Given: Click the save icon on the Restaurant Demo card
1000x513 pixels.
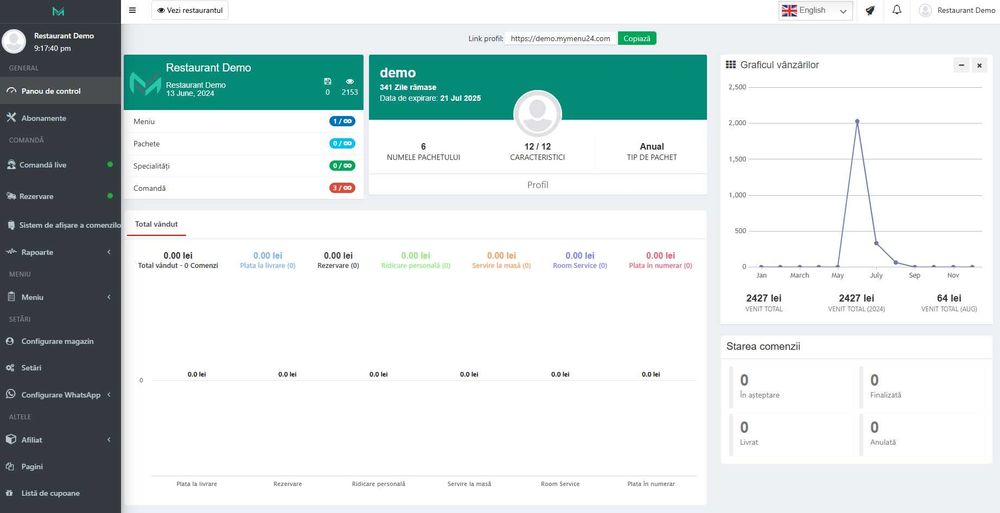Looking at the screenshot, I should click(328, 82).
